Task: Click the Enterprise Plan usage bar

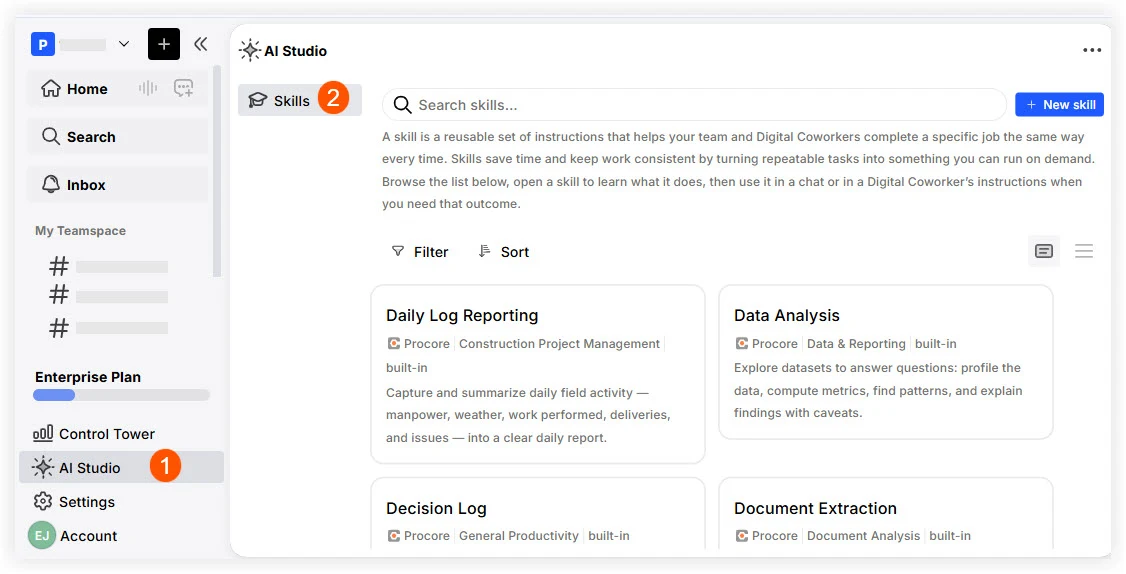Action: pyautogui.click(x=121, y=395)
